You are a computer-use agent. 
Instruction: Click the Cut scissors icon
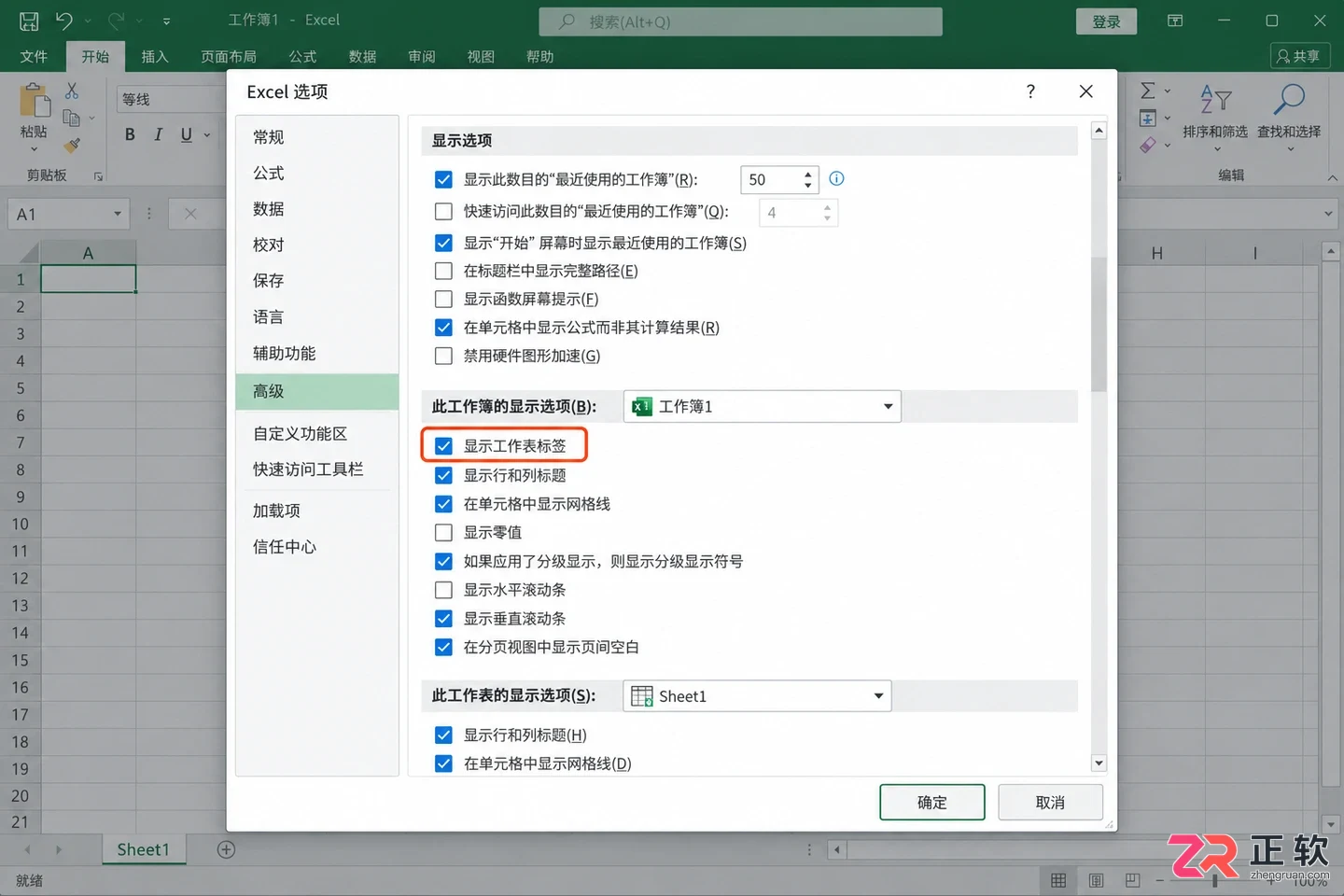click(x=72, y=91)
